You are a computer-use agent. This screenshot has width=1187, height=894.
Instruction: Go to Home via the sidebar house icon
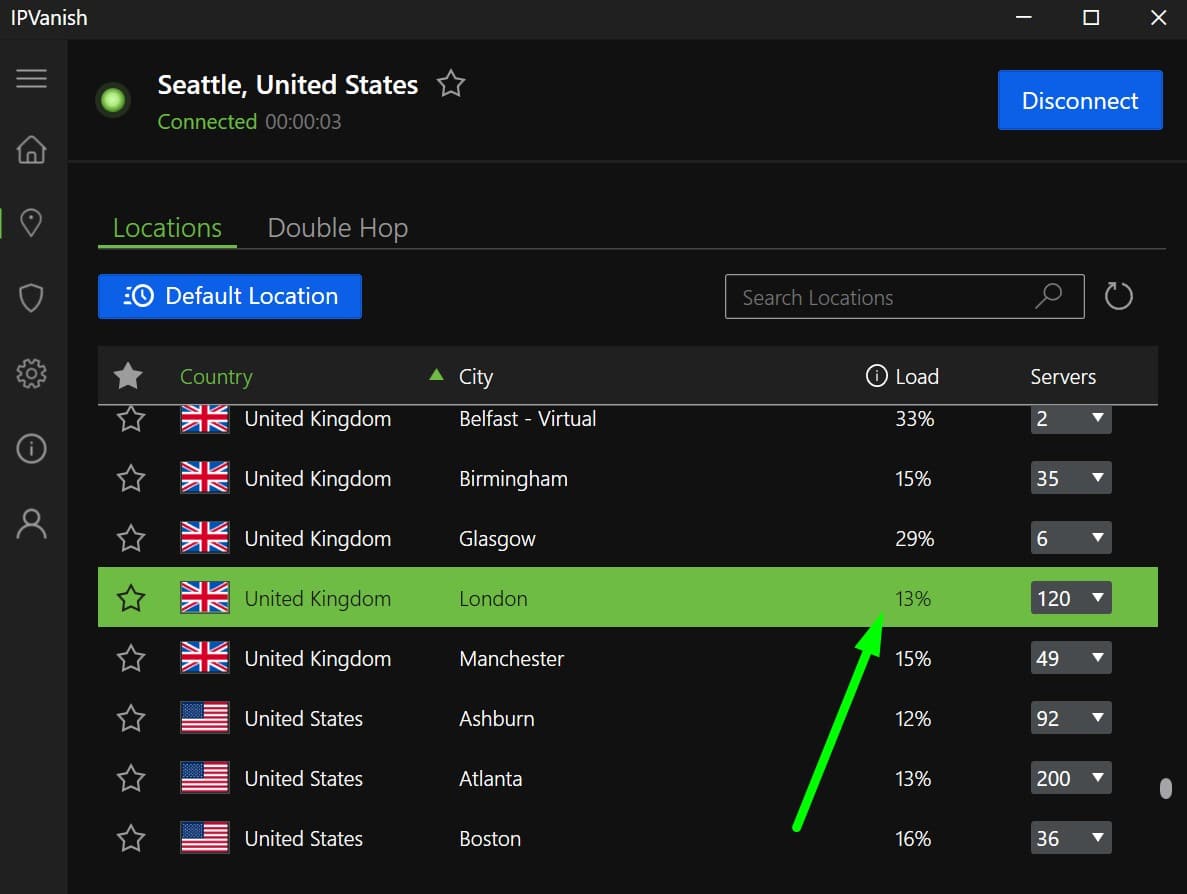31,149
